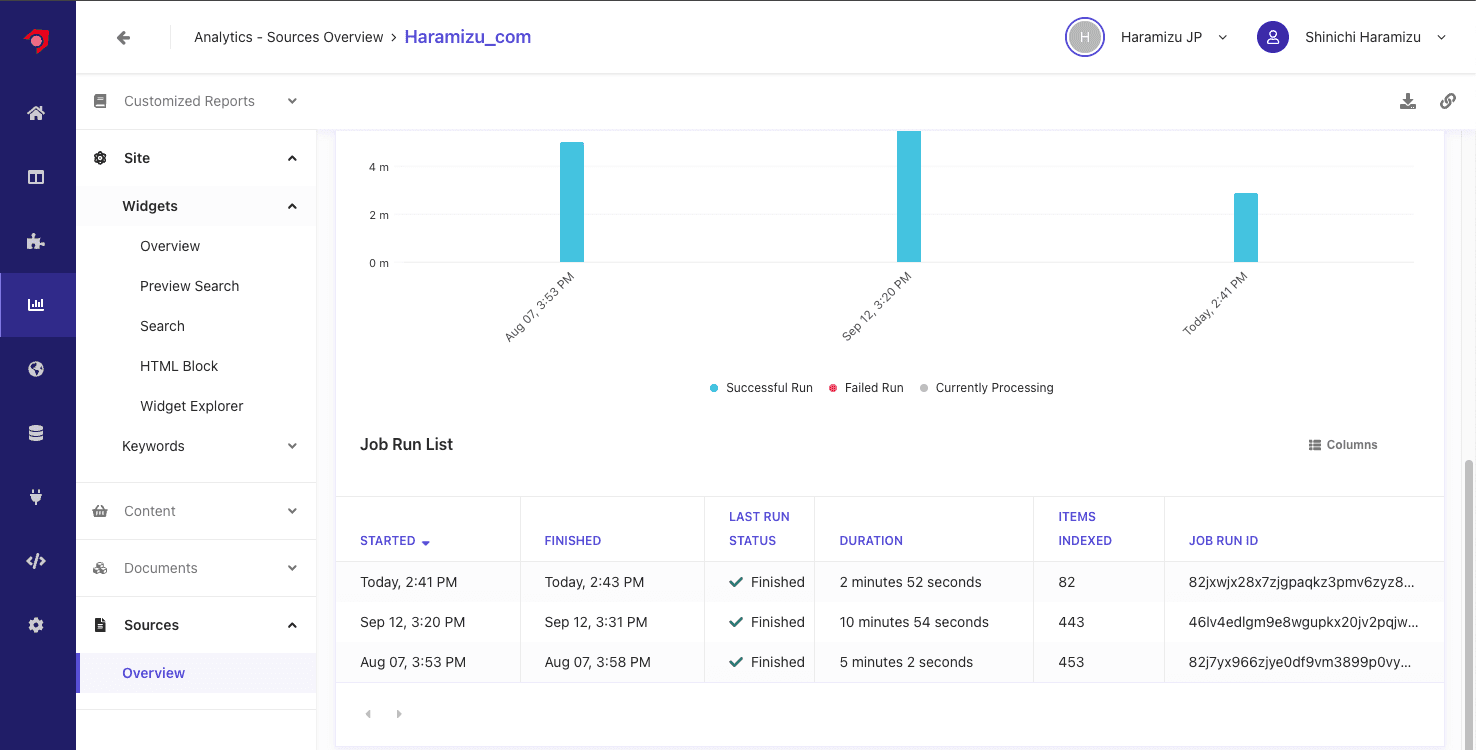1476x750 pixels.
Task: Select Preview Search in Widgets menu
Action: pos(189,286)
